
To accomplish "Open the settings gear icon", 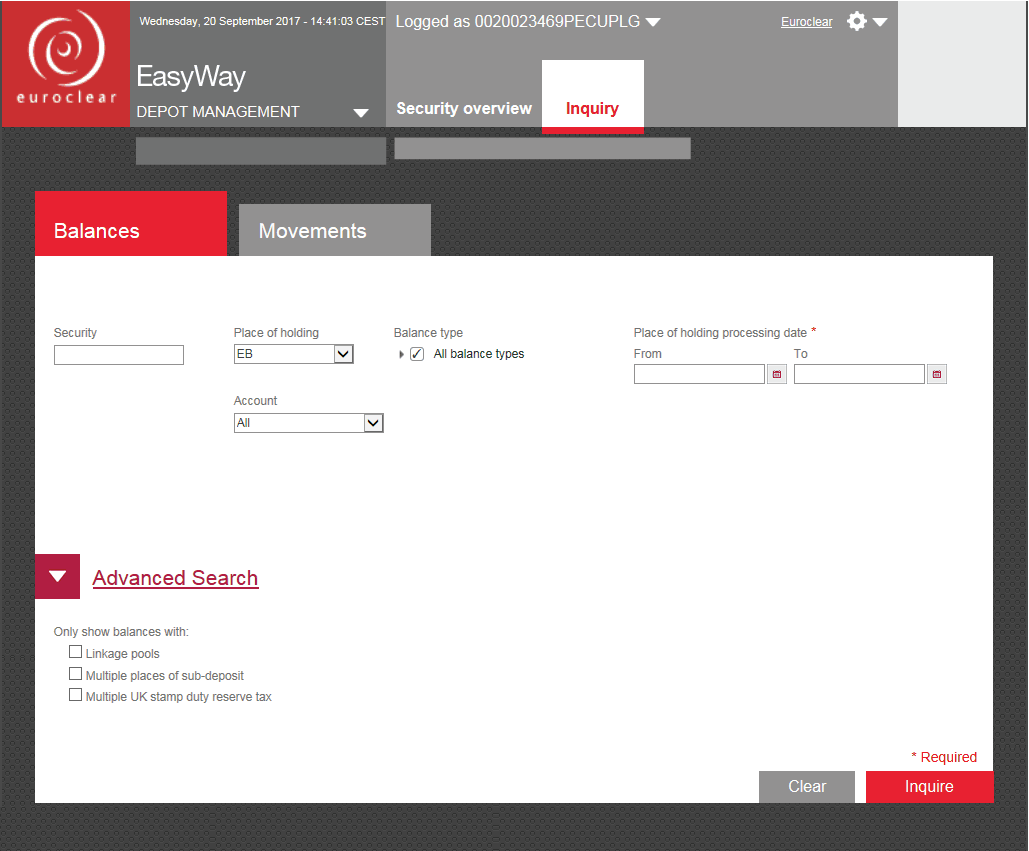I will (x=856, y=22).
